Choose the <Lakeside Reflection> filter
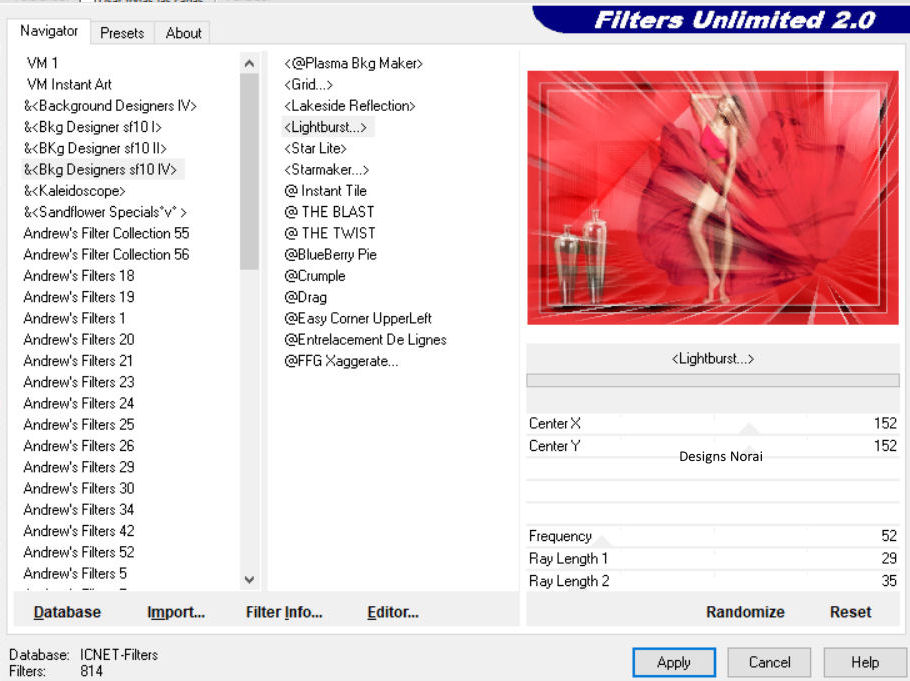 coord(350,106)
